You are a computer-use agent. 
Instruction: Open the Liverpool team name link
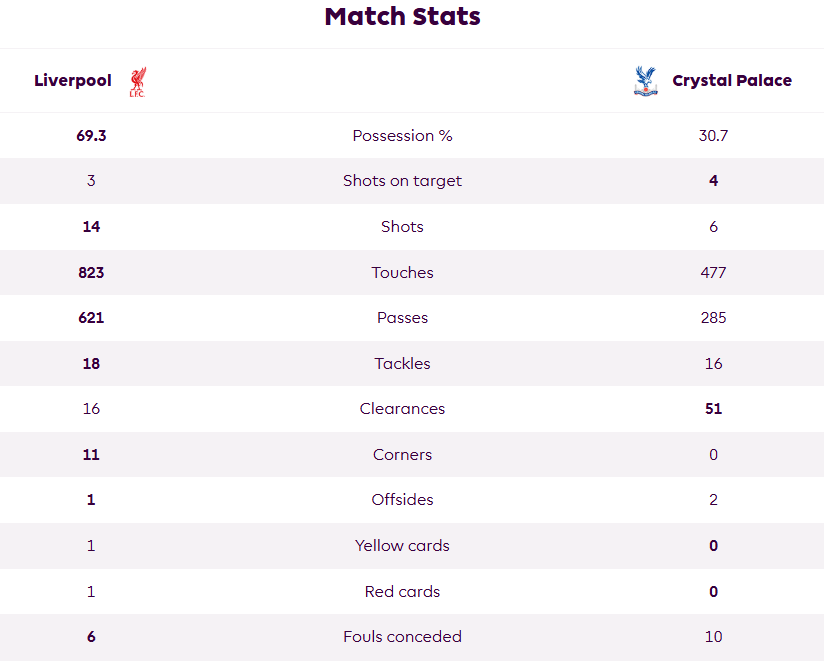73,80
